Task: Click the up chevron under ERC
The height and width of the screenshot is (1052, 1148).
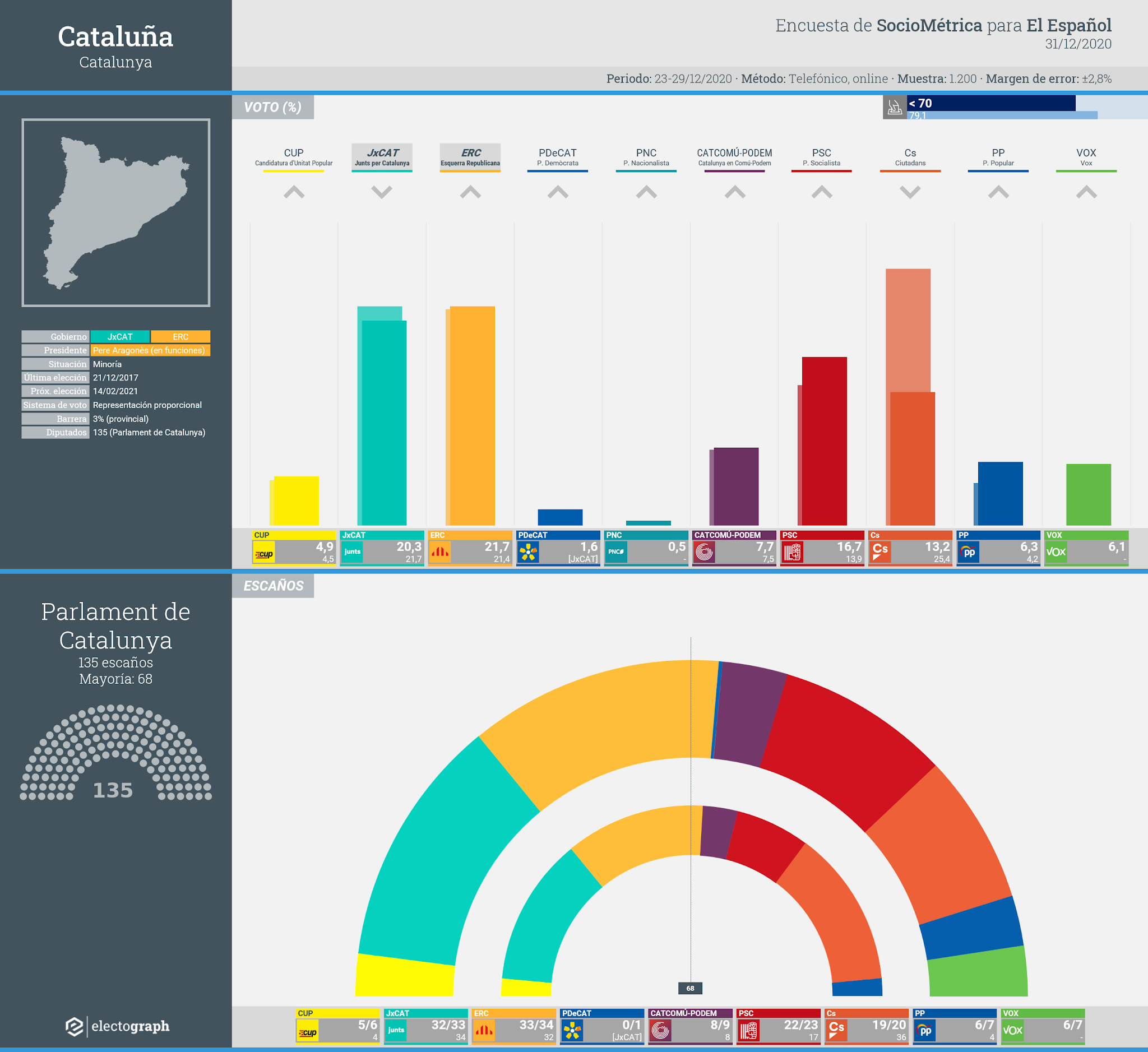Action: [x=470, y=192]
